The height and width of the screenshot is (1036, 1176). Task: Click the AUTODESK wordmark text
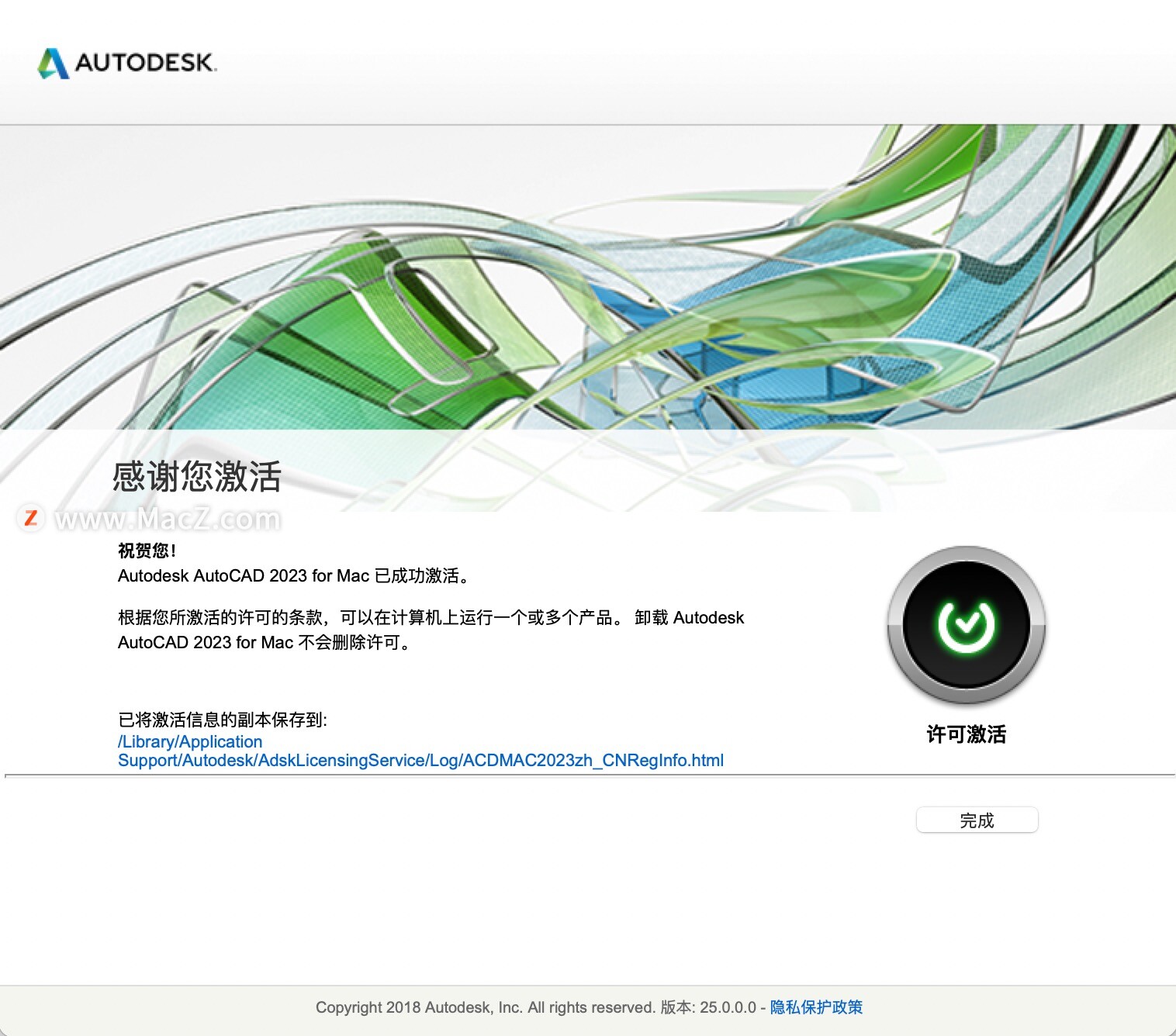tap(145, 63)
